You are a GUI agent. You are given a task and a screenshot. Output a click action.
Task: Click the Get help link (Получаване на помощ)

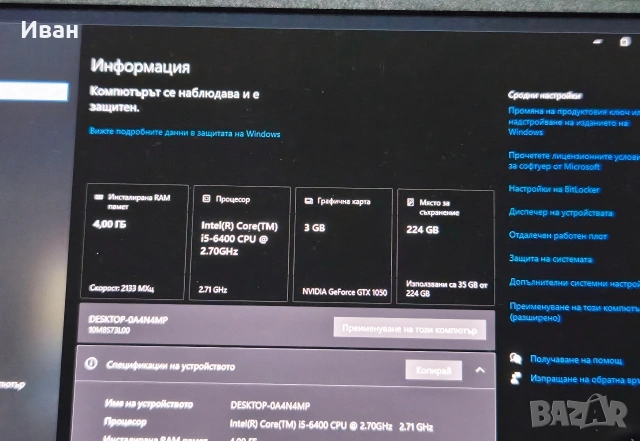(576, 359)
